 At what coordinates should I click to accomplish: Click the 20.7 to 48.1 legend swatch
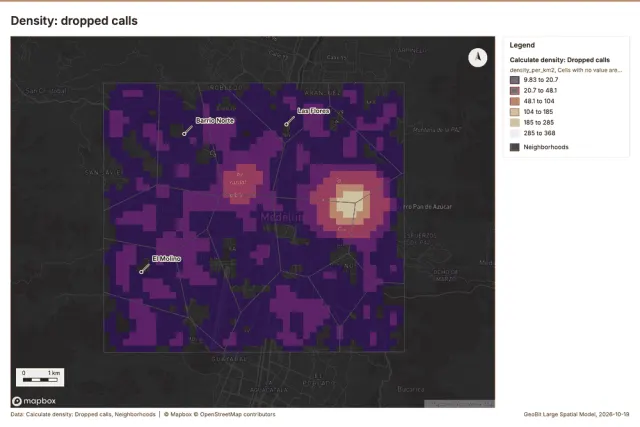515,91
